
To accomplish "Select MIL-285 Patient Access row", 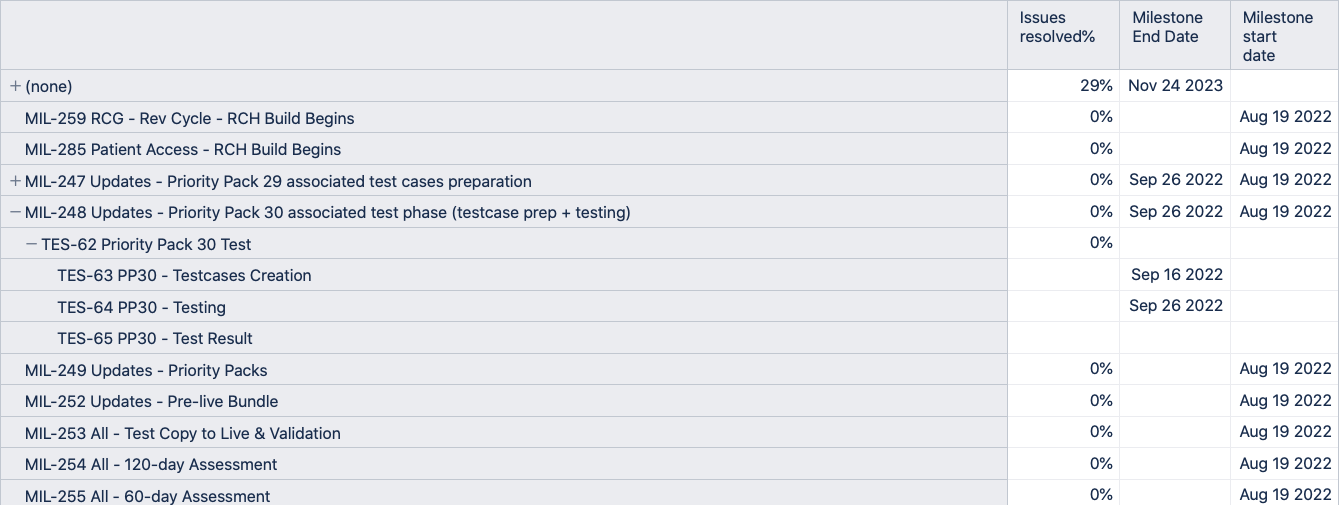I will click(183, 150).
